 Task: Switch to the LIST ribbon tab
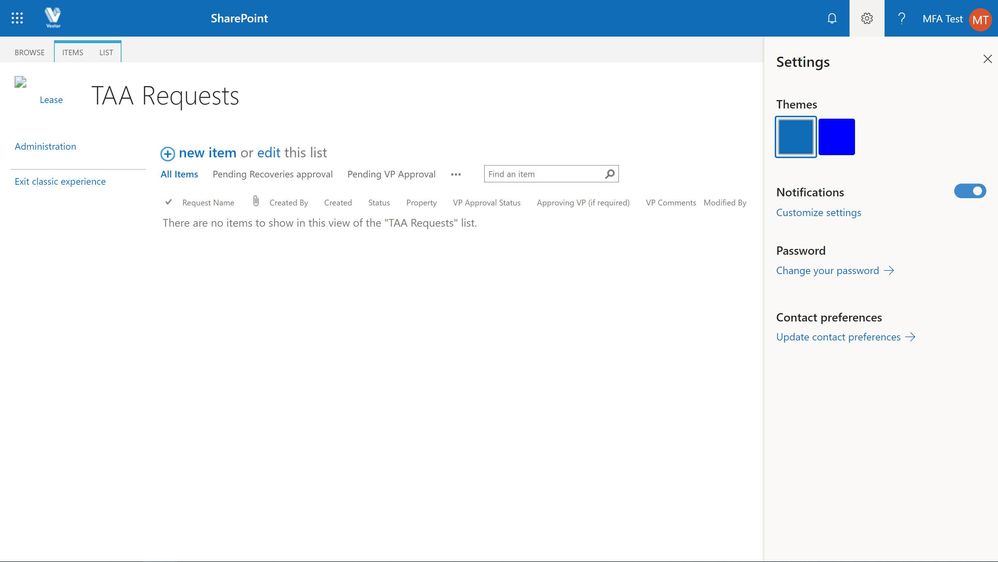pos(106,52)
